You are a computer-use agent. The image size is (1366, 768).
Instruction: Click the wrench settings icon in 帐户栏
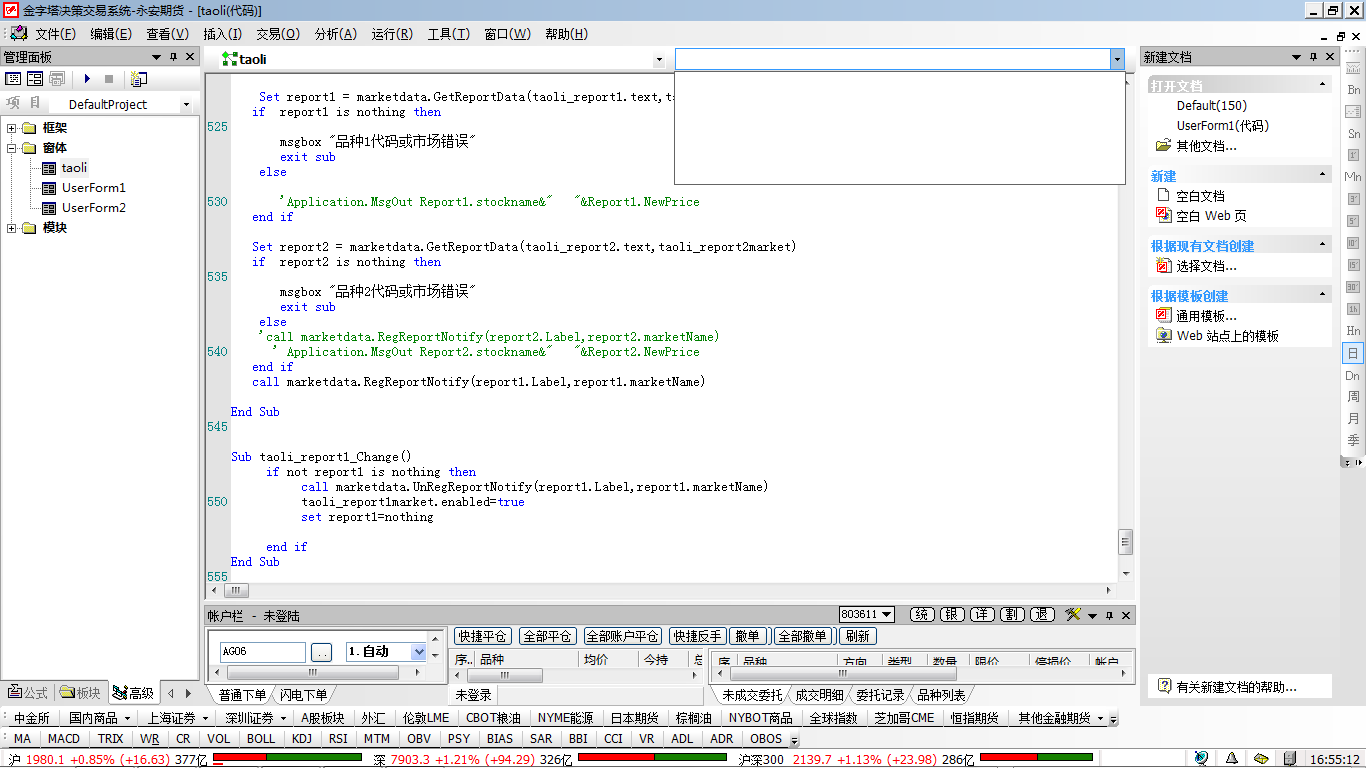tap(1073, 615)
